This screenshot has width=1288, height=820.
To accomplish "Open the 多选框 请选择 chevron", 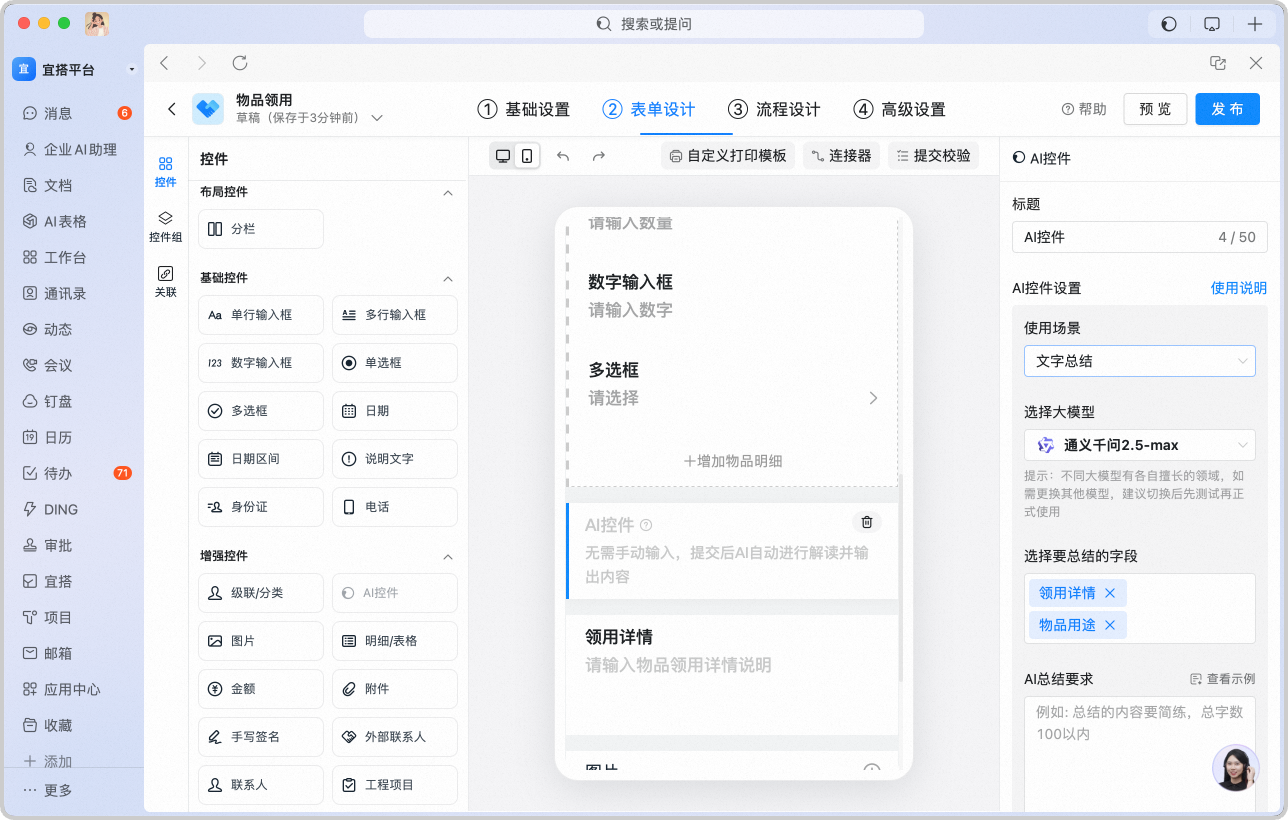I will [x=873, y=398].
